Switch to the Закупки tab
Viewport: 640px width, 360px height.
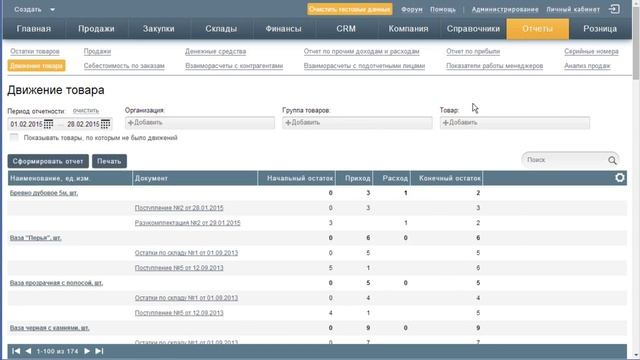point(159,29)
